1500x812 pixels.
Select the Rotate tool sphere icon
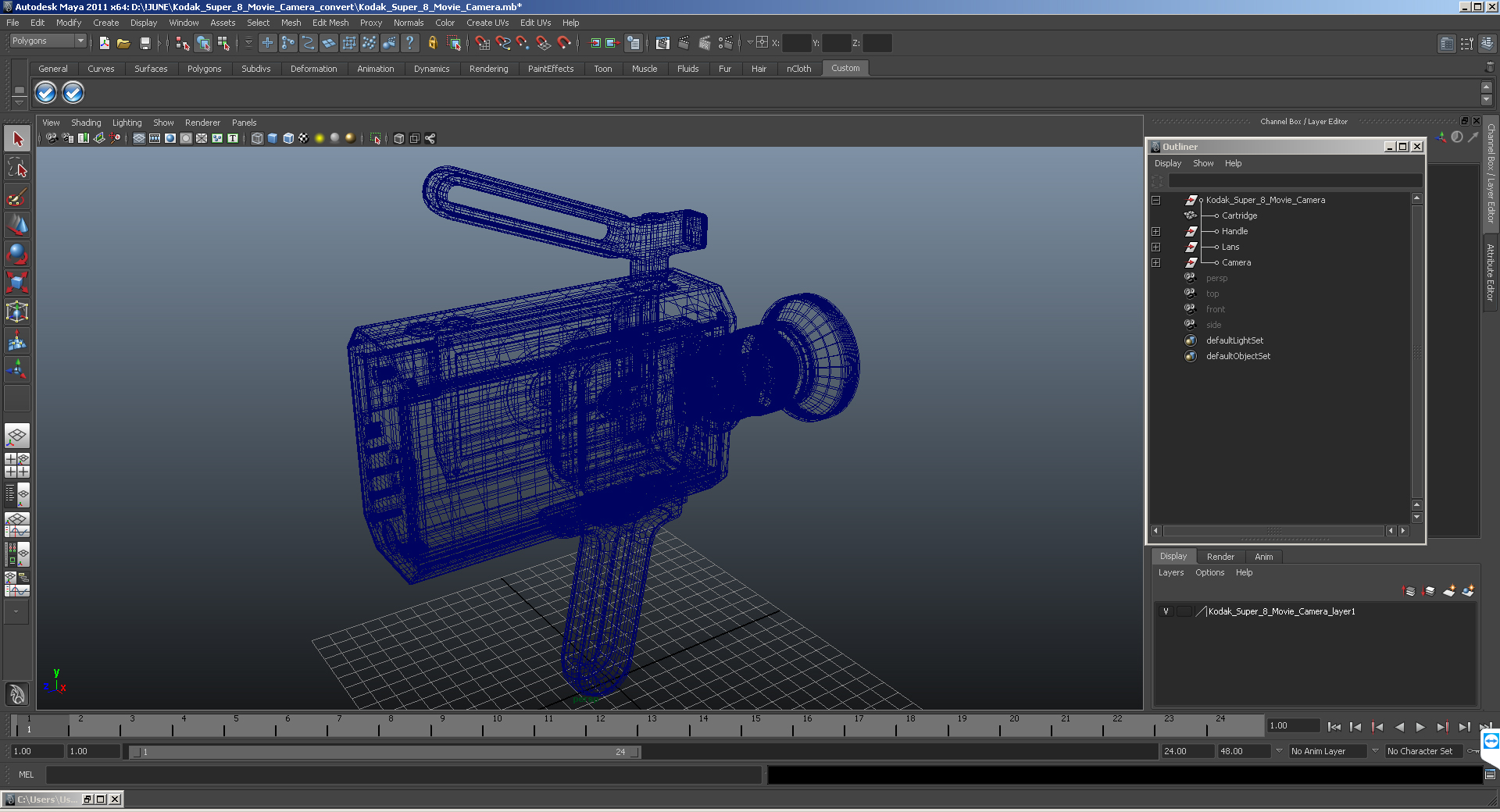click(x=17, y=255)
